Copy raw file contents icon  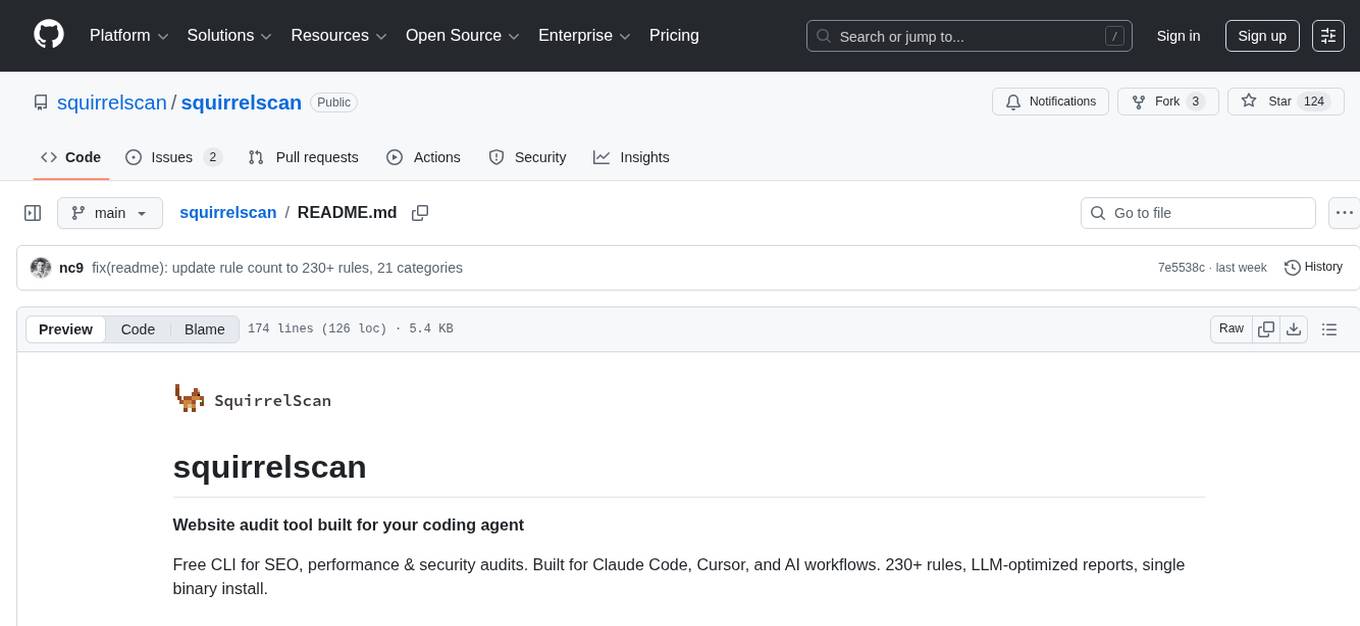pos(1266,329)
